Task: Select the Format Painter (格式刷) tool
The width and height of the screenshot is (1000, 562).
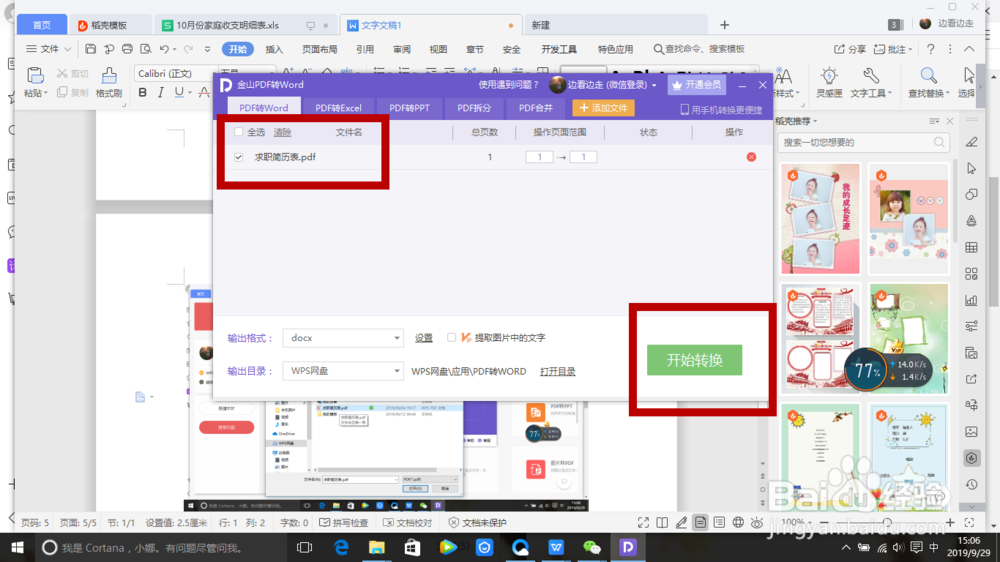Action: click(x=108, y=82)
